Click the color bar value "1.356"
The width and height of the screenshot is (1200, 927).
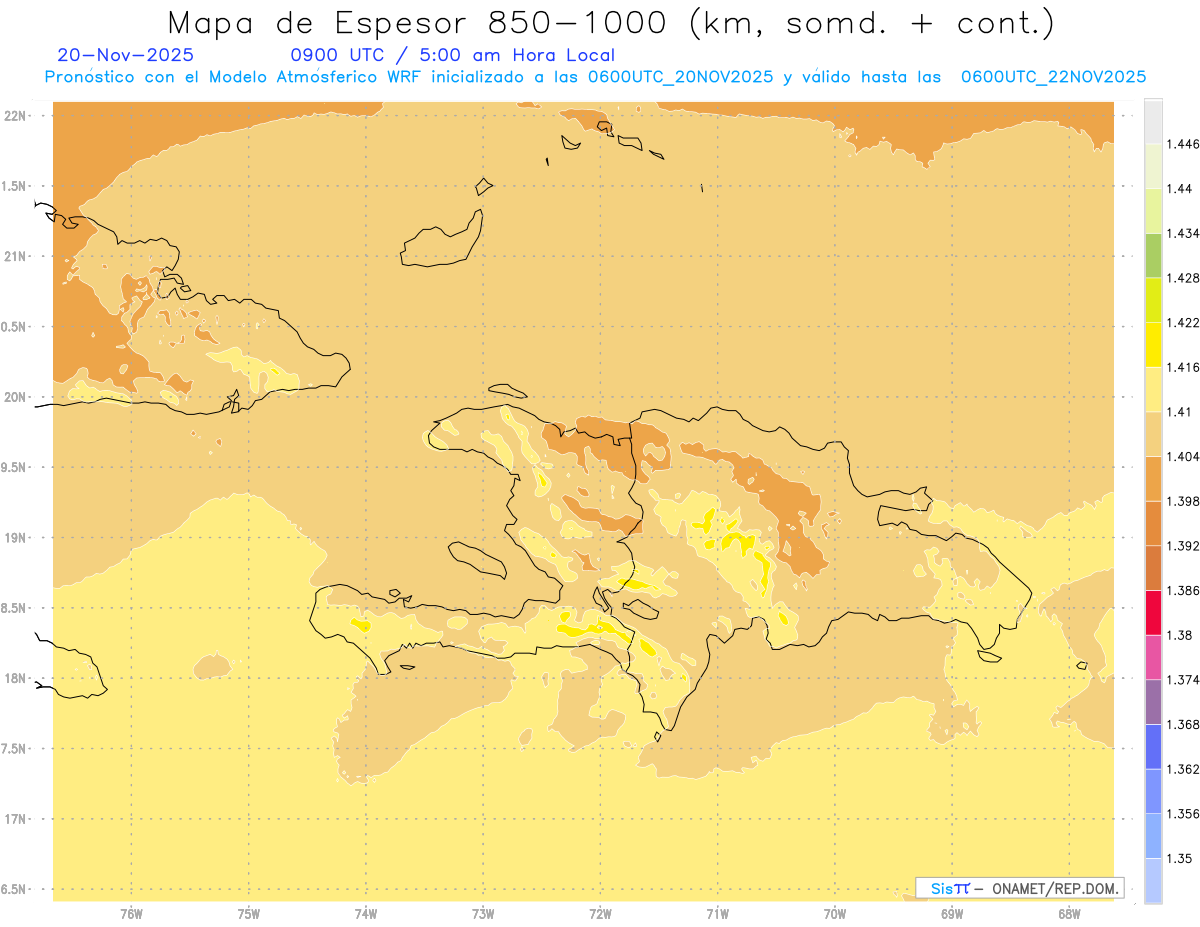point(1182,814)
